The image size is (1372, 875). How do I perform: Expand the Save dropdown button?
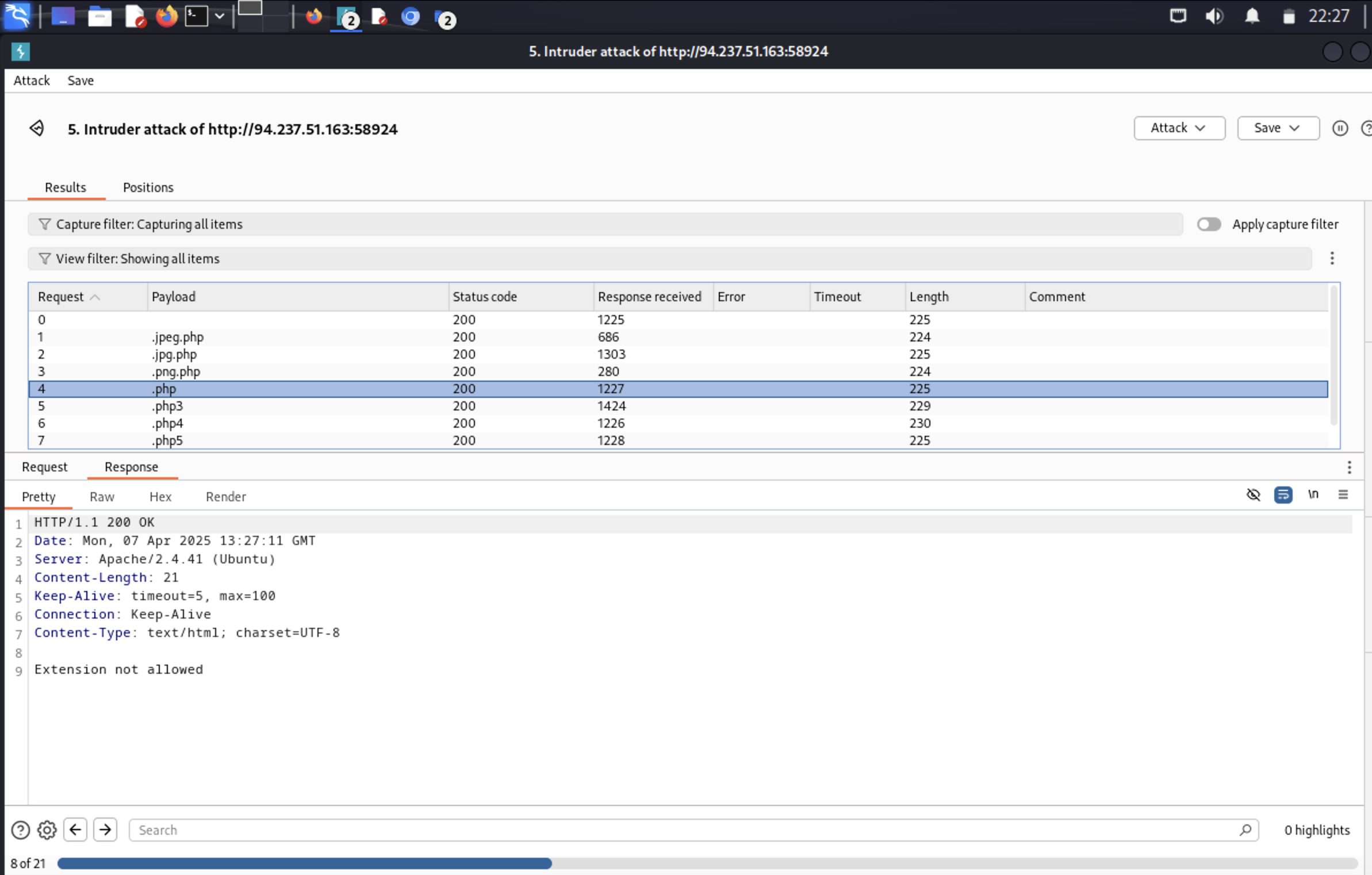1278,128
